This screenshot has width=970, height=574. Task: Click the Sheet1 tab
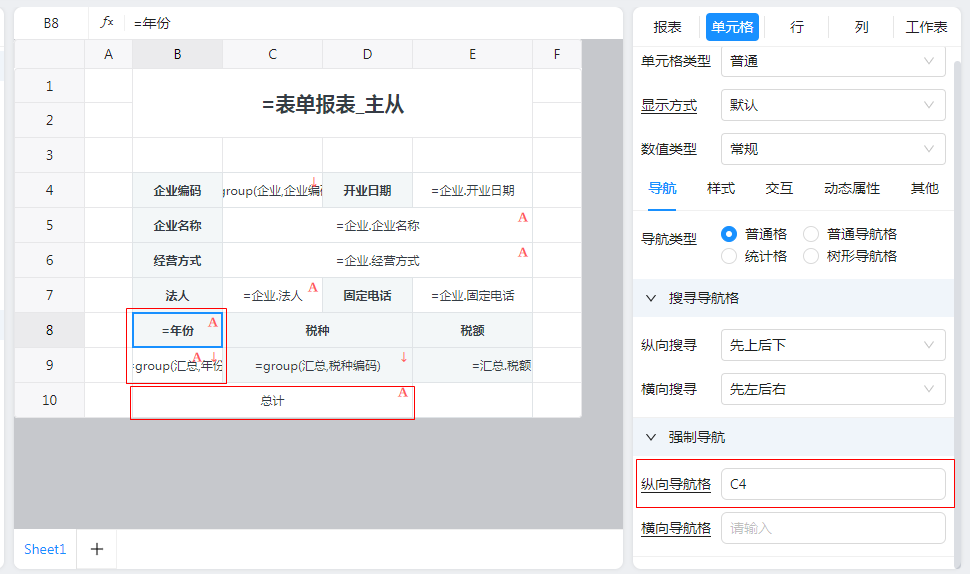pyautogui.click(x=45, y=549)
